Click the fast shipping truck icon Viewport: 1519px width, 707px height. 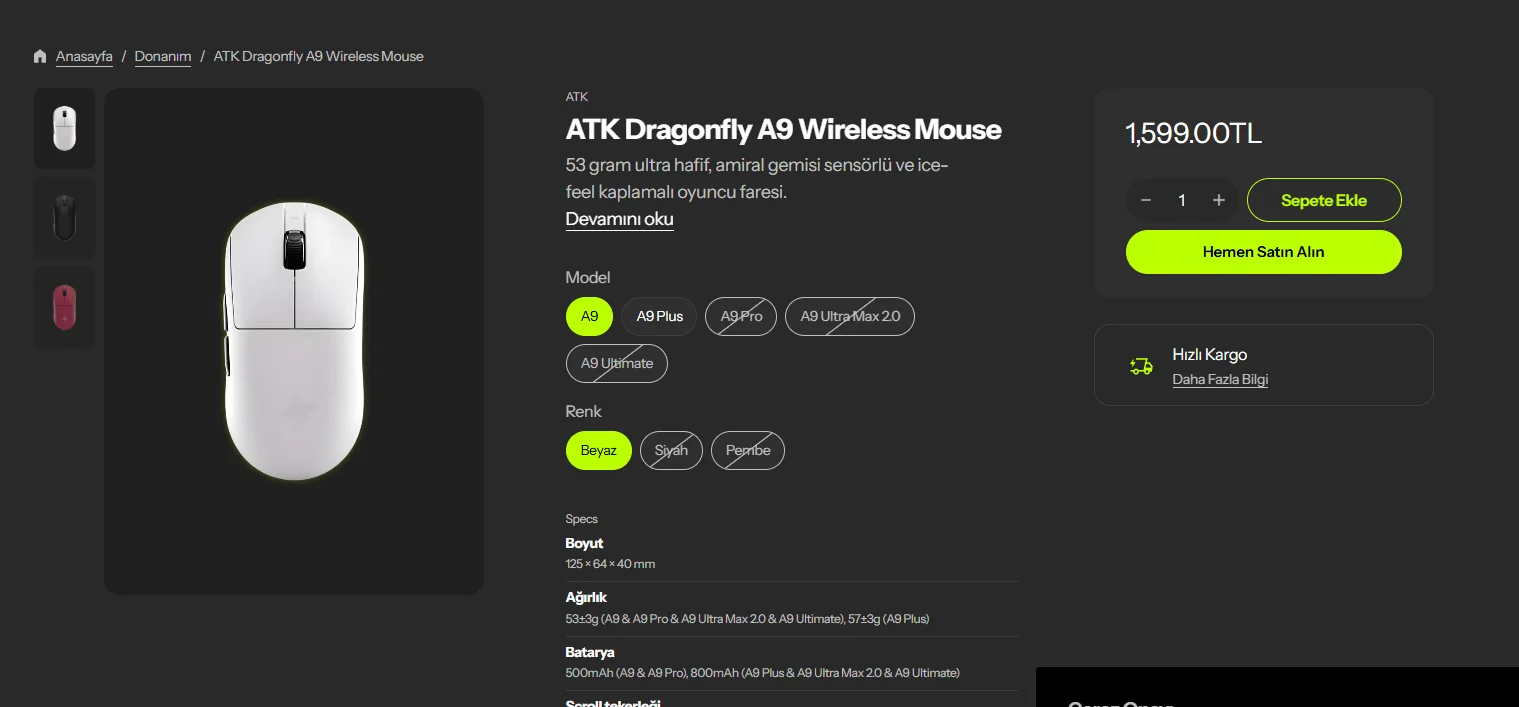pos(1141,366)
